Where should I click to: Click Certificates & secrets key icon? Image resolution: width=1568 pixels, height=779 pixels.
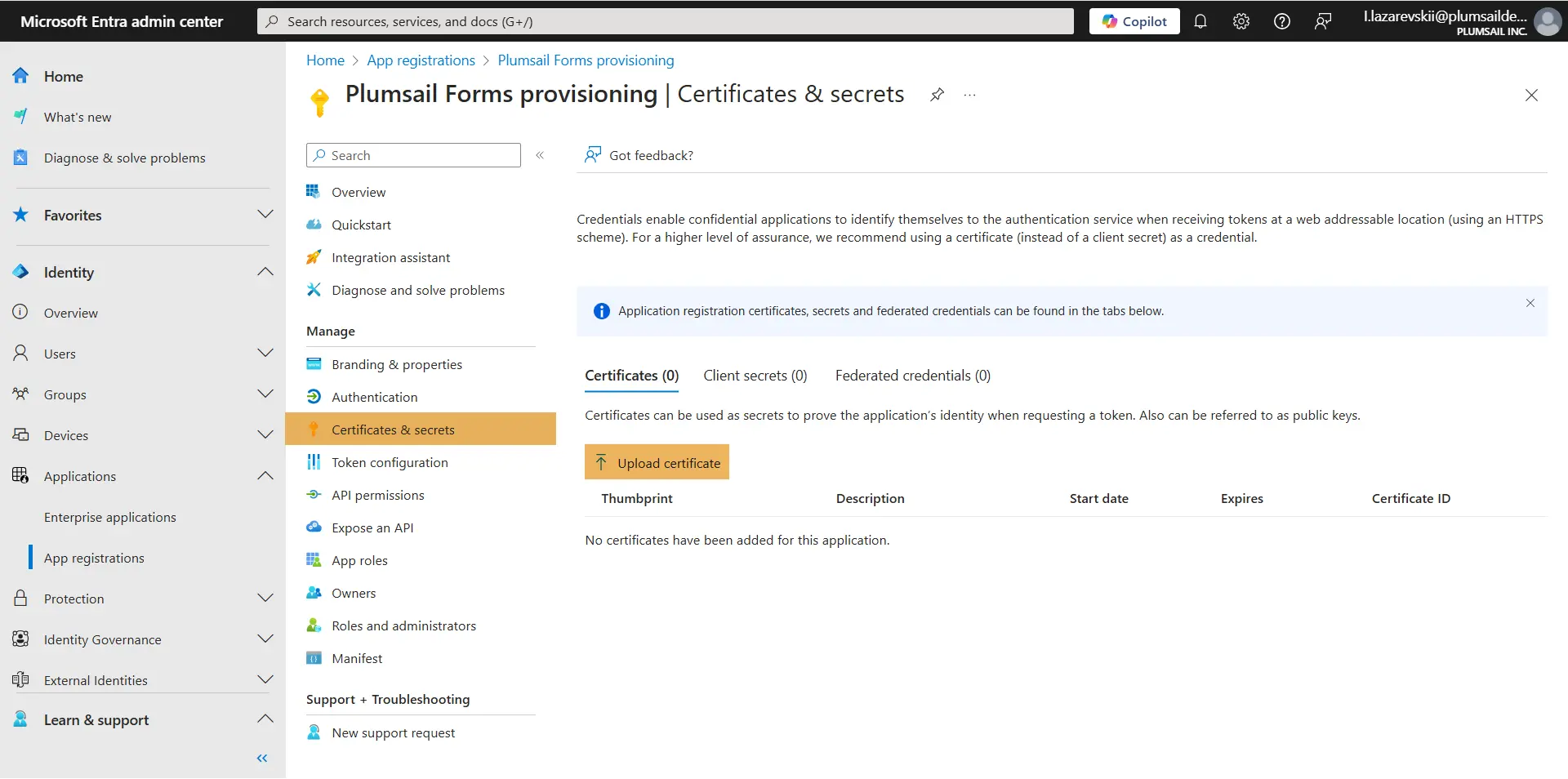point(314,430)
